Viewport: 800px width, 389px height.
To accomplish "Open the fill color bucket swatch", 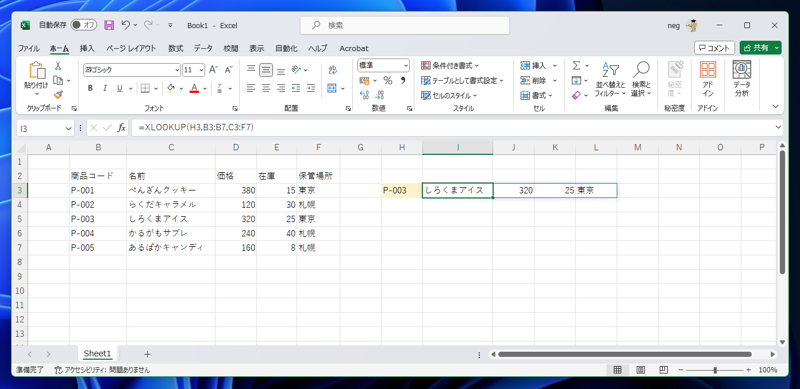I will point(171,88).
